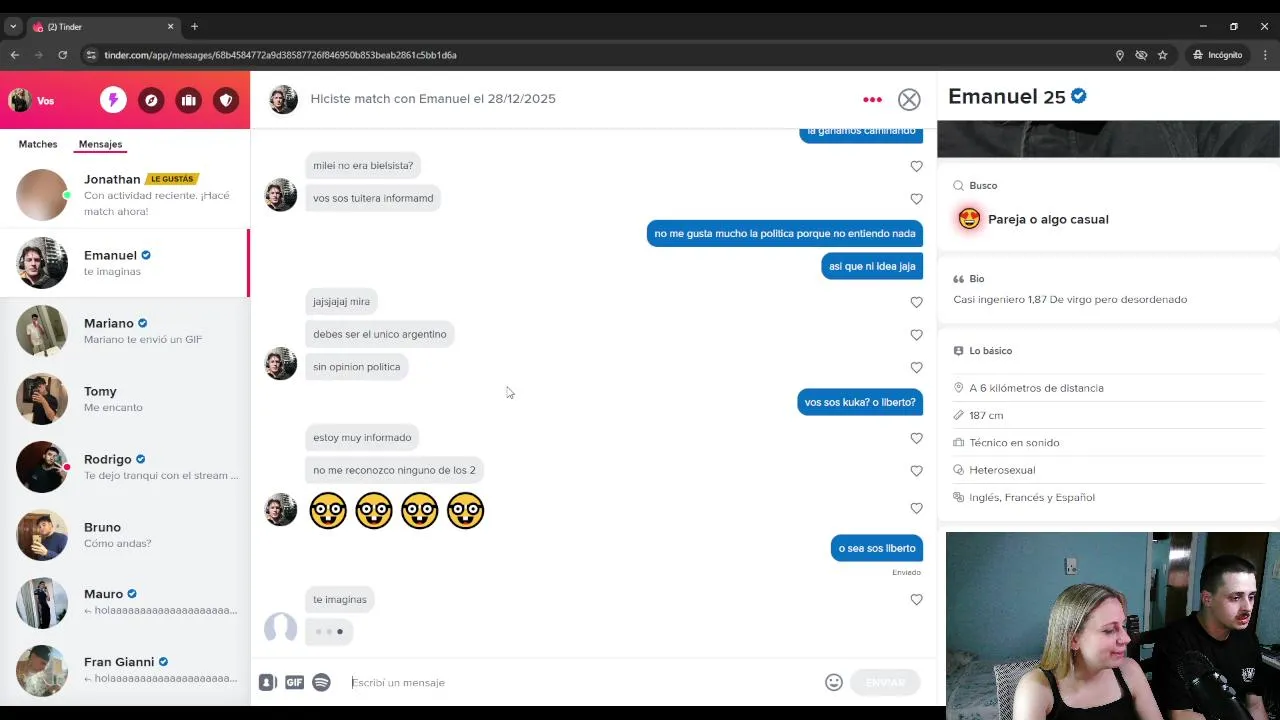The height and width of the screenshot is (720, 1280).
Task: Open the GIF picker in message bar
Action: pos(294,682)
